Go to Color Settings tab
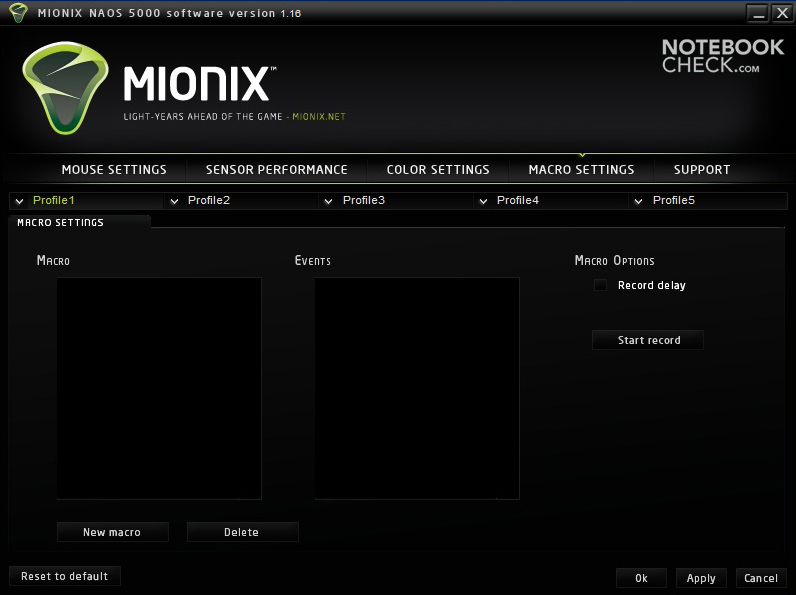The width and height of the screenshot is (796, 595). (x=438, y=170)
